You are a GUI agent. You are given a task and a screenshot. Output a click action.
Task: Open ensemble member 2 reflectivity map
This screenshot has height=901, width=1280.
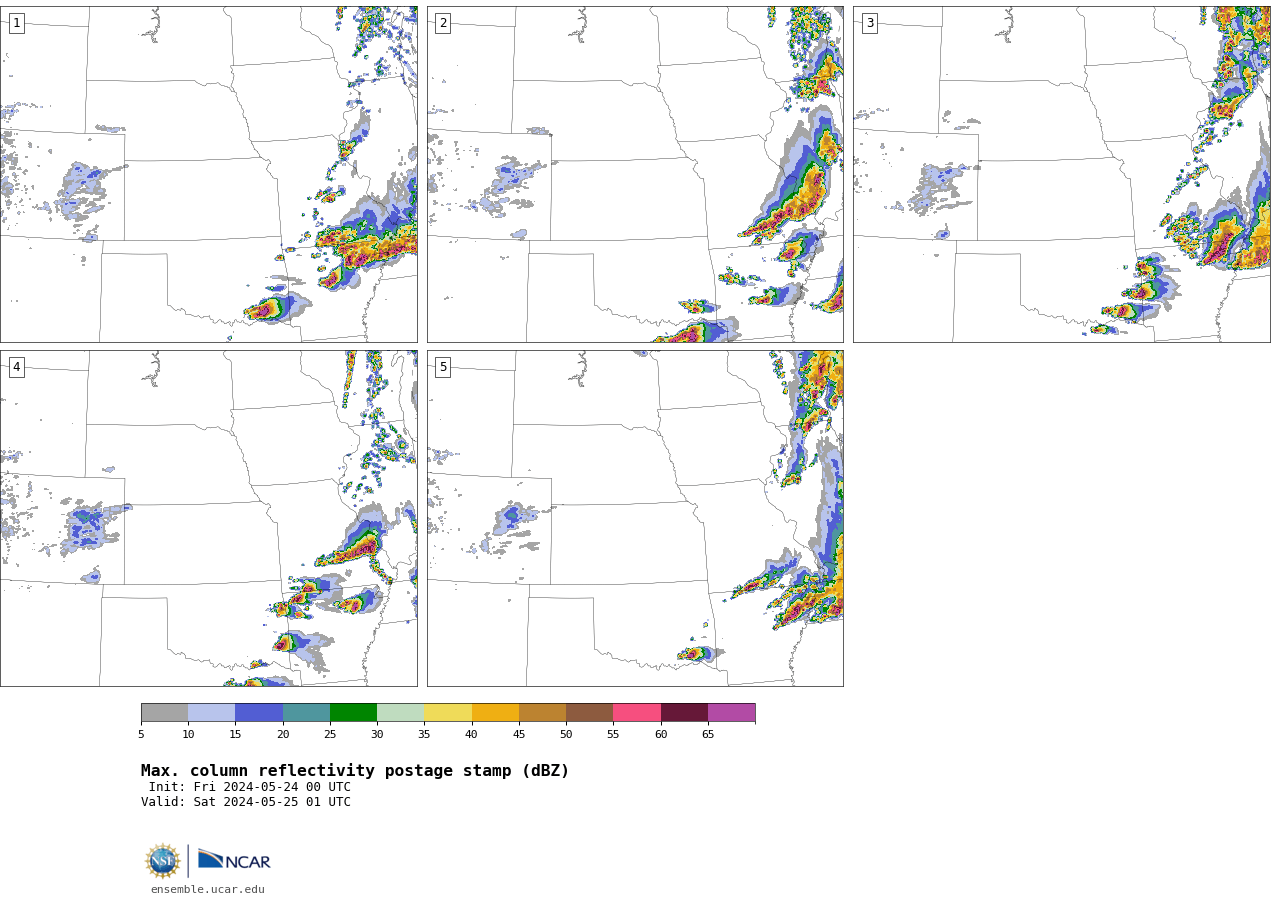coord(635,174)
